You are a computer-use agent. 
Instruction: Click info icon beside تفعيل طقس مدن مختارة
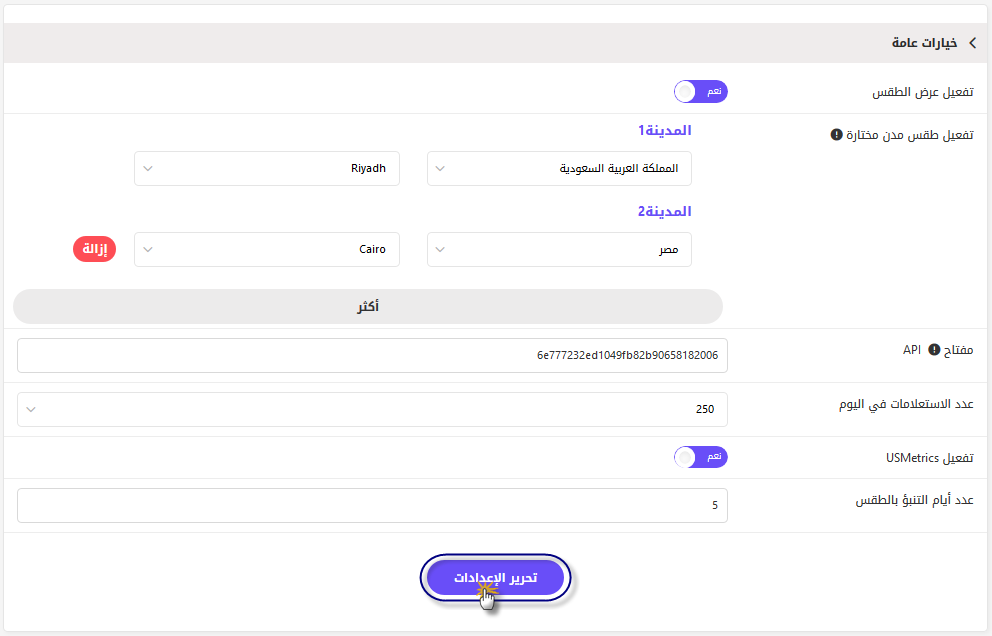click(x=836, y=135)
